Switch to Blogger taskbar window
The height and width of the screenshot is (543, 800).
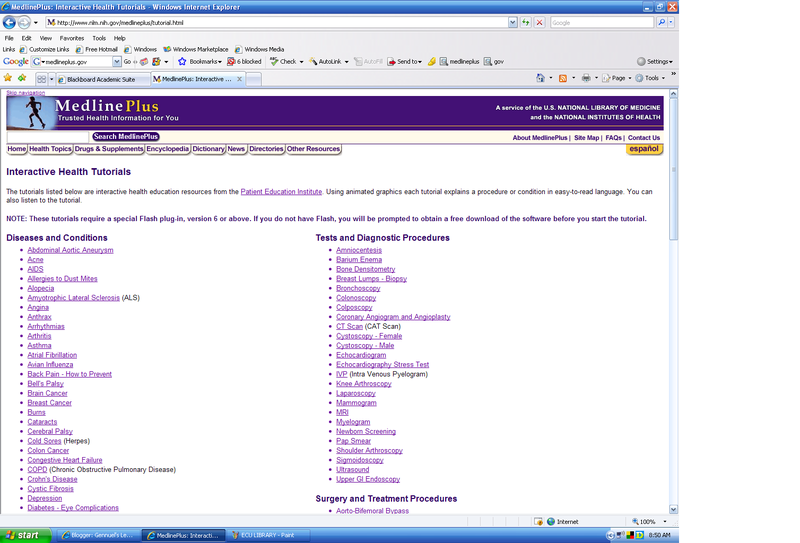tap(97, 535)
